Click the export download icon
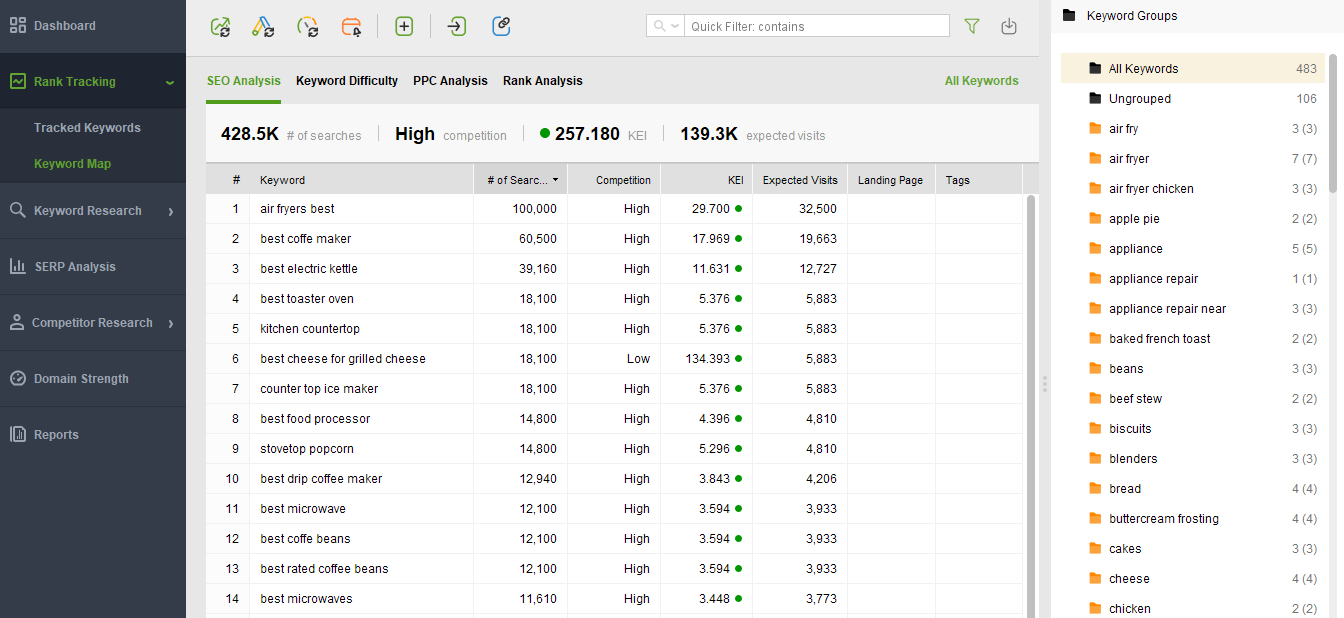 pyautogui.click(x=1009, y=27)
